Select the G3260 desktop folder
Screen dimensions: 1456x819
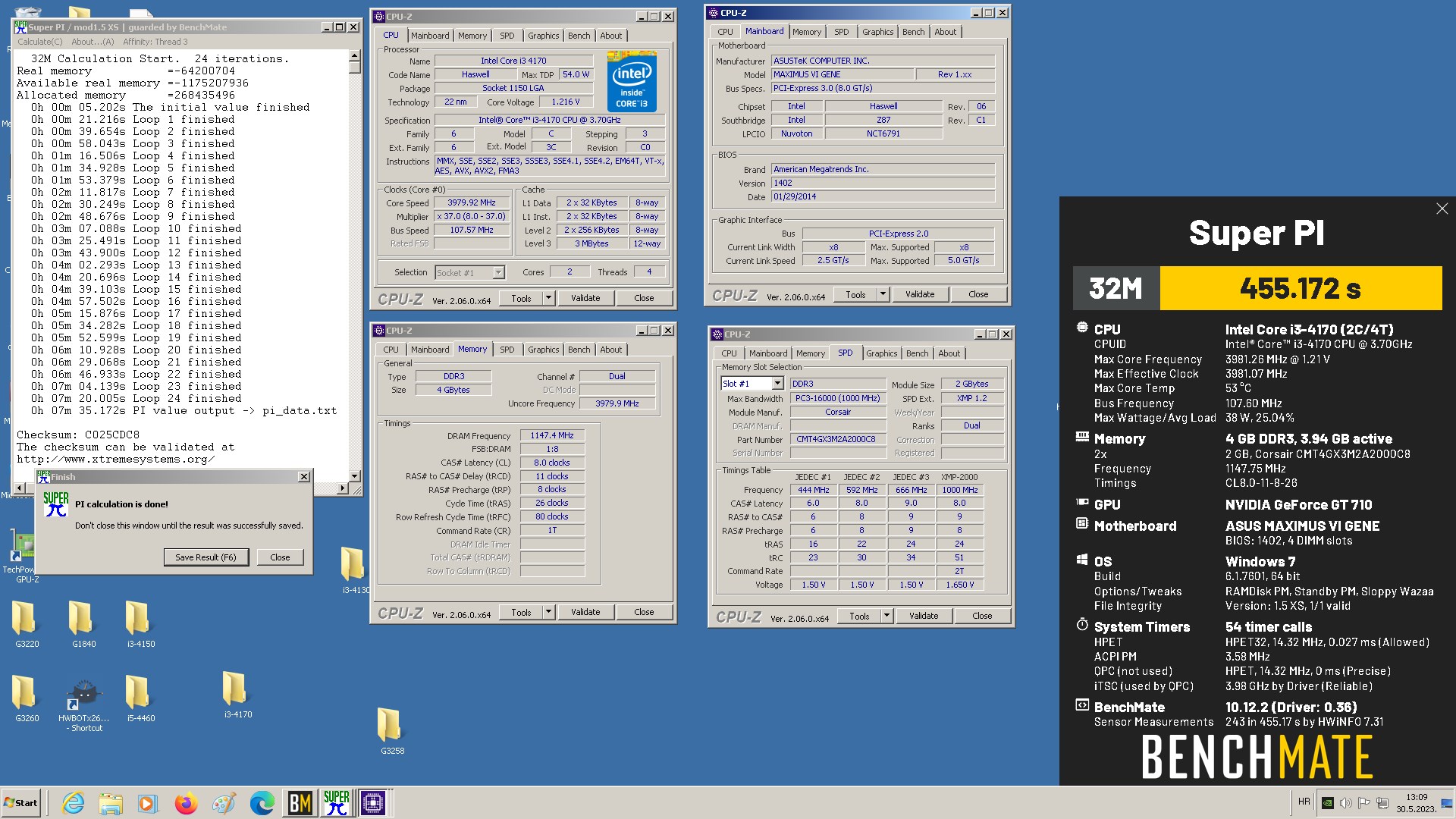tap(27, 698)
